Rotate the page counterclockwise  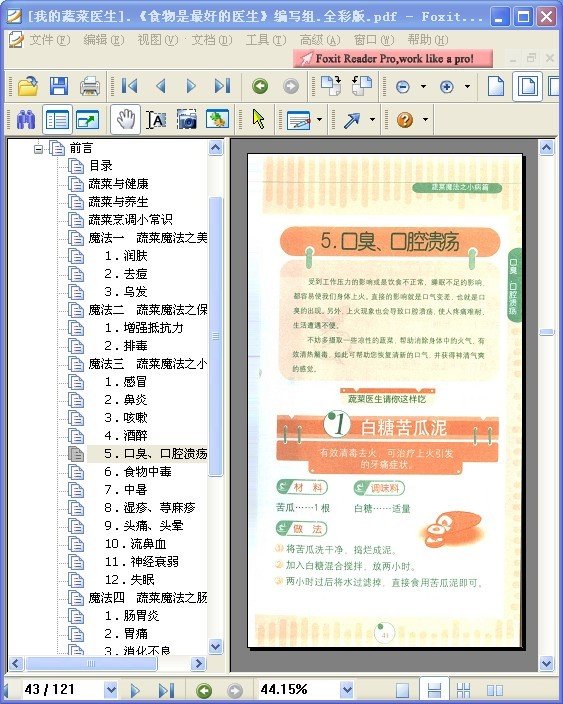coord(362,86)
